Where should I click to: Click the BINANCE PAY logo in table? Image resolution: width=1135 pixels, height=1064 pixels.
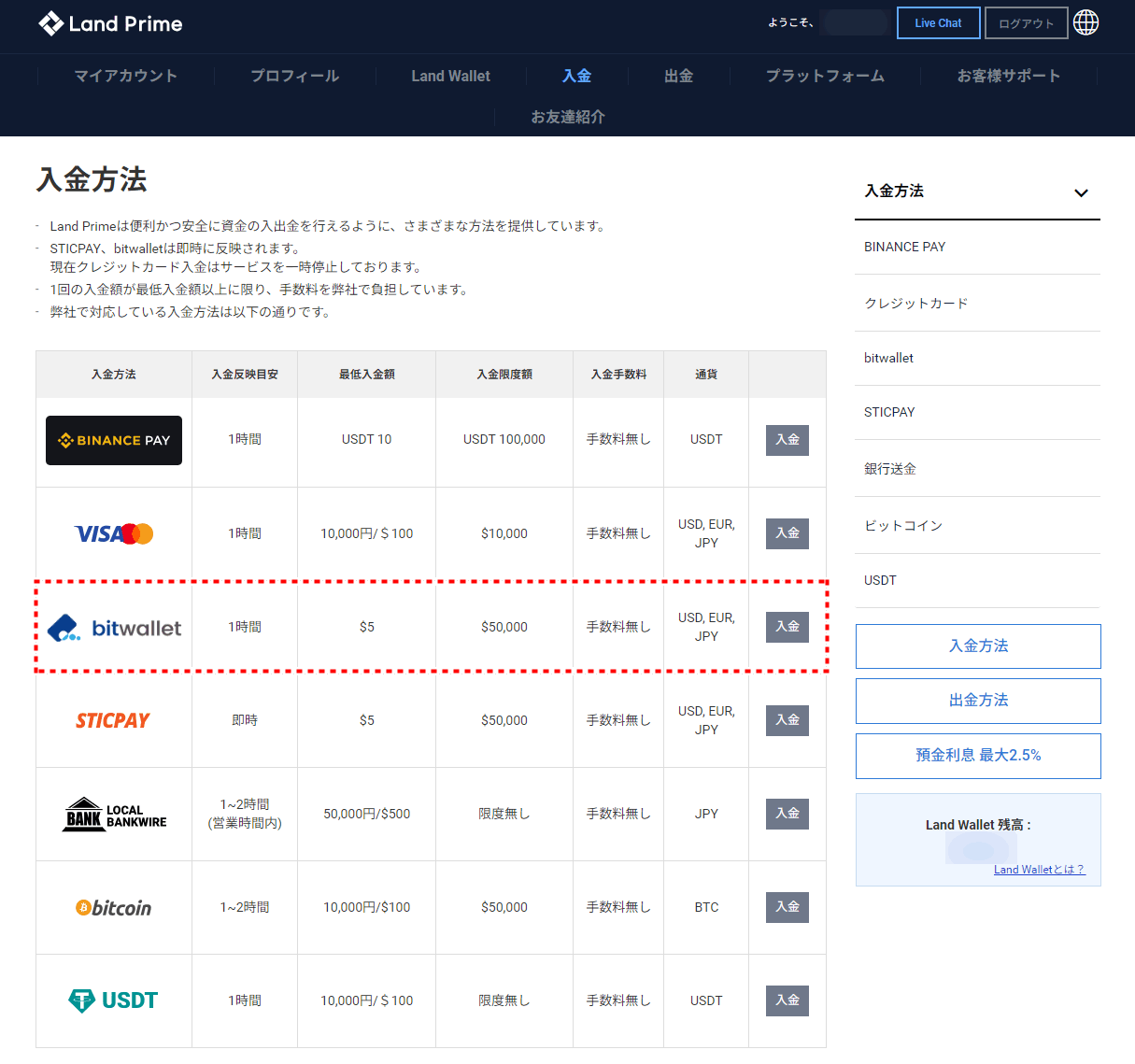[114, 440]
